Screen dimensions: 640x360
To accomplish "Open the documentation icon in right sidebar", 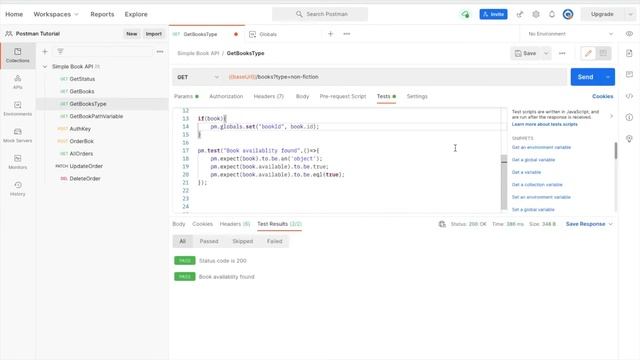I will tap(629, 53).
